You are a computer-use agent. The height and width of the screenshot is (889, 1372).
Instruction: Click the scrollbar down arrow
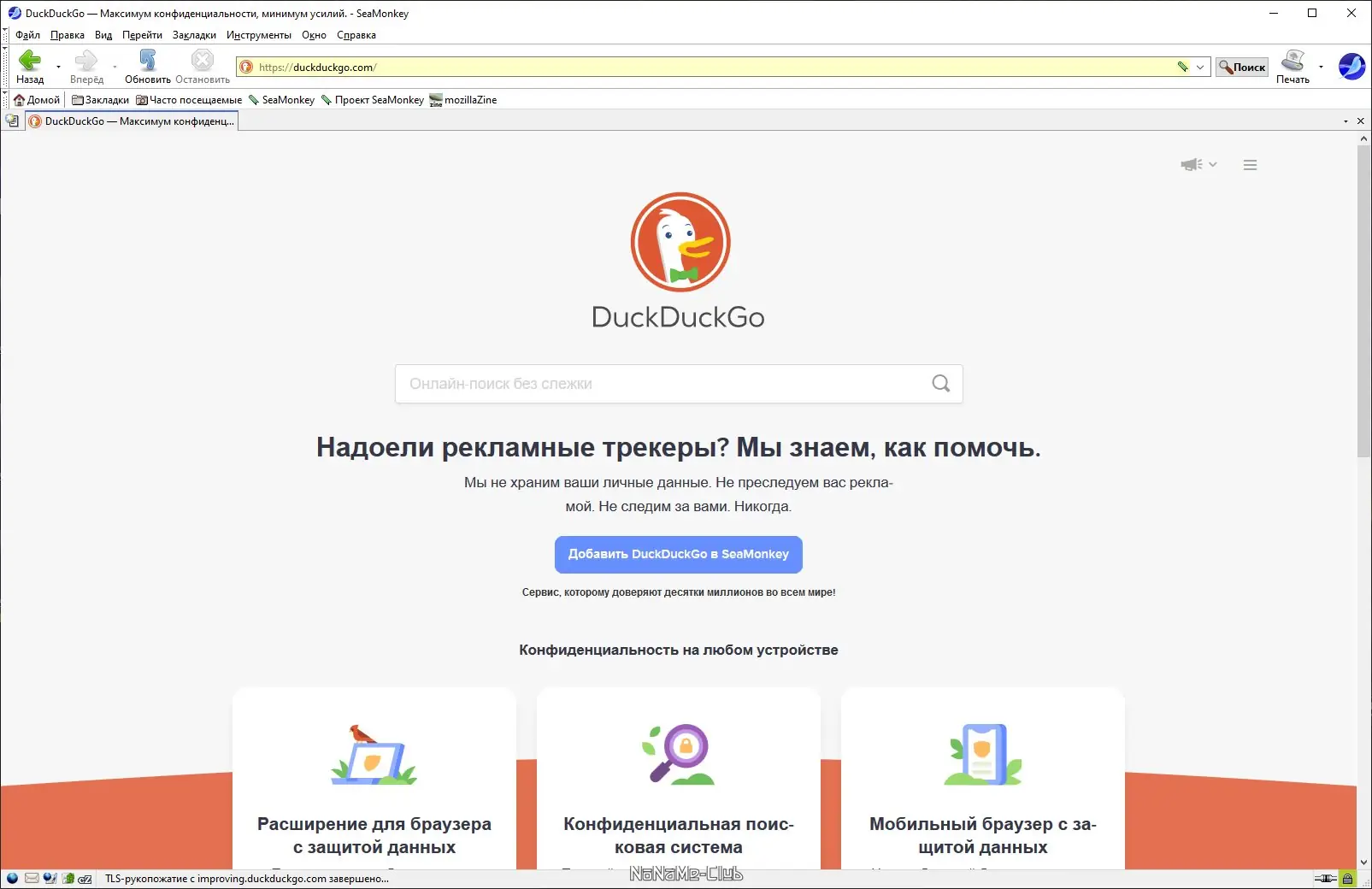tap(1363, 863)
